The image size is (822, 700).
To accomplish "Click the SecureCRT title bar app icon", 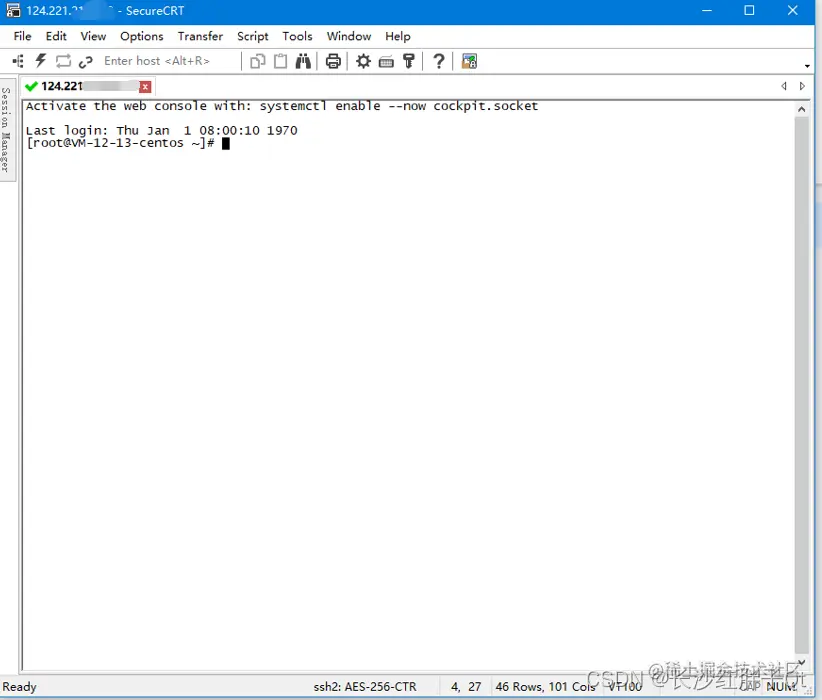I will 13,10.
